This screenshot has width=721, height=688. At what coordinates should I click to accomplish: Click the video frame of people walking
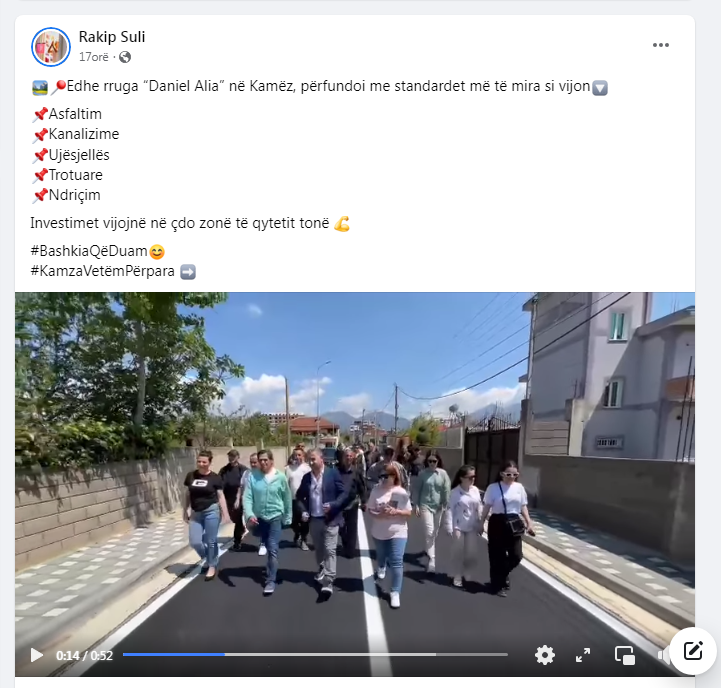point(355,469)
